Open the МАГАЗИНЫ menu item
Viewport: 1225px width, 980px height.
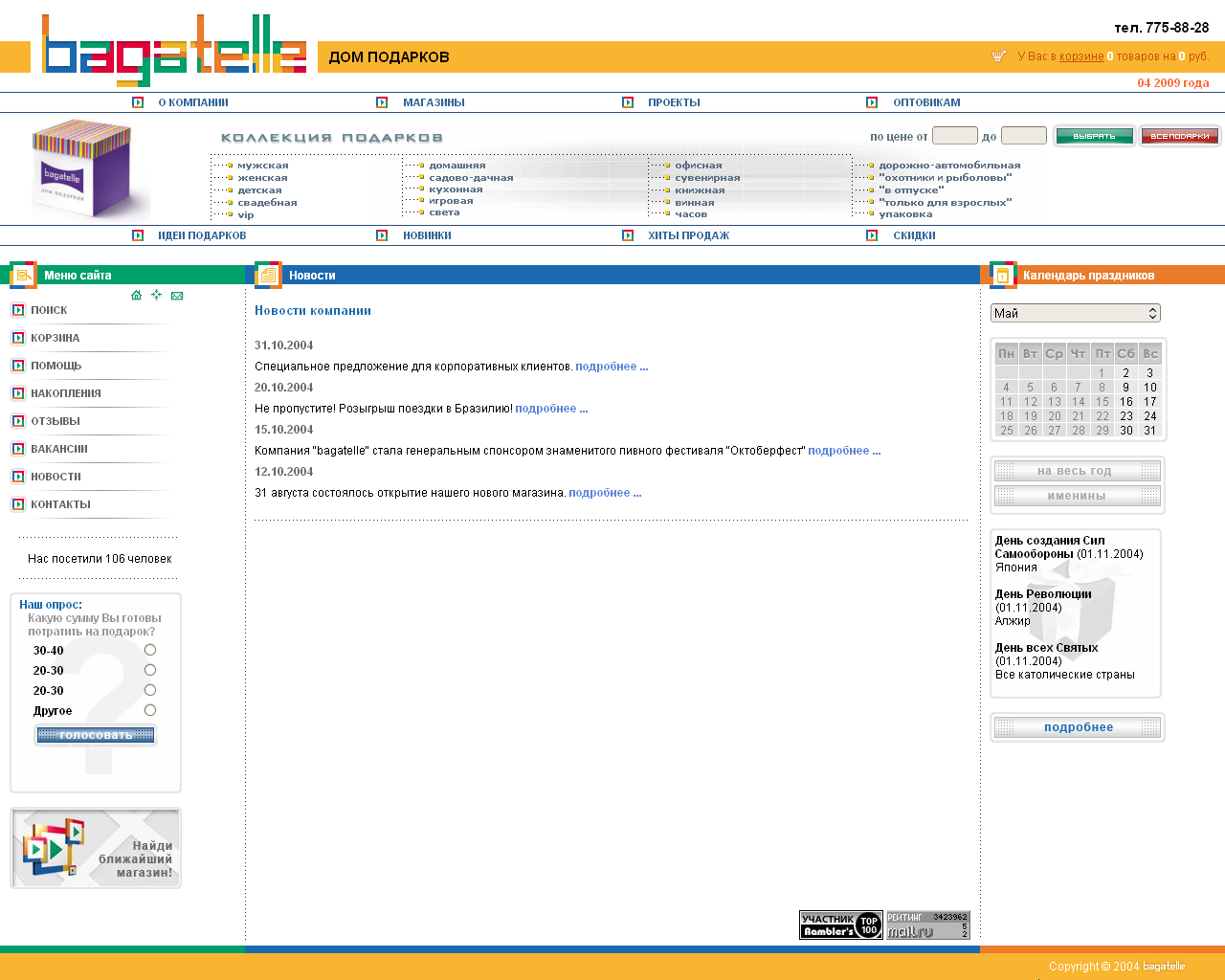pyautogui.click(x=434, y=102)
